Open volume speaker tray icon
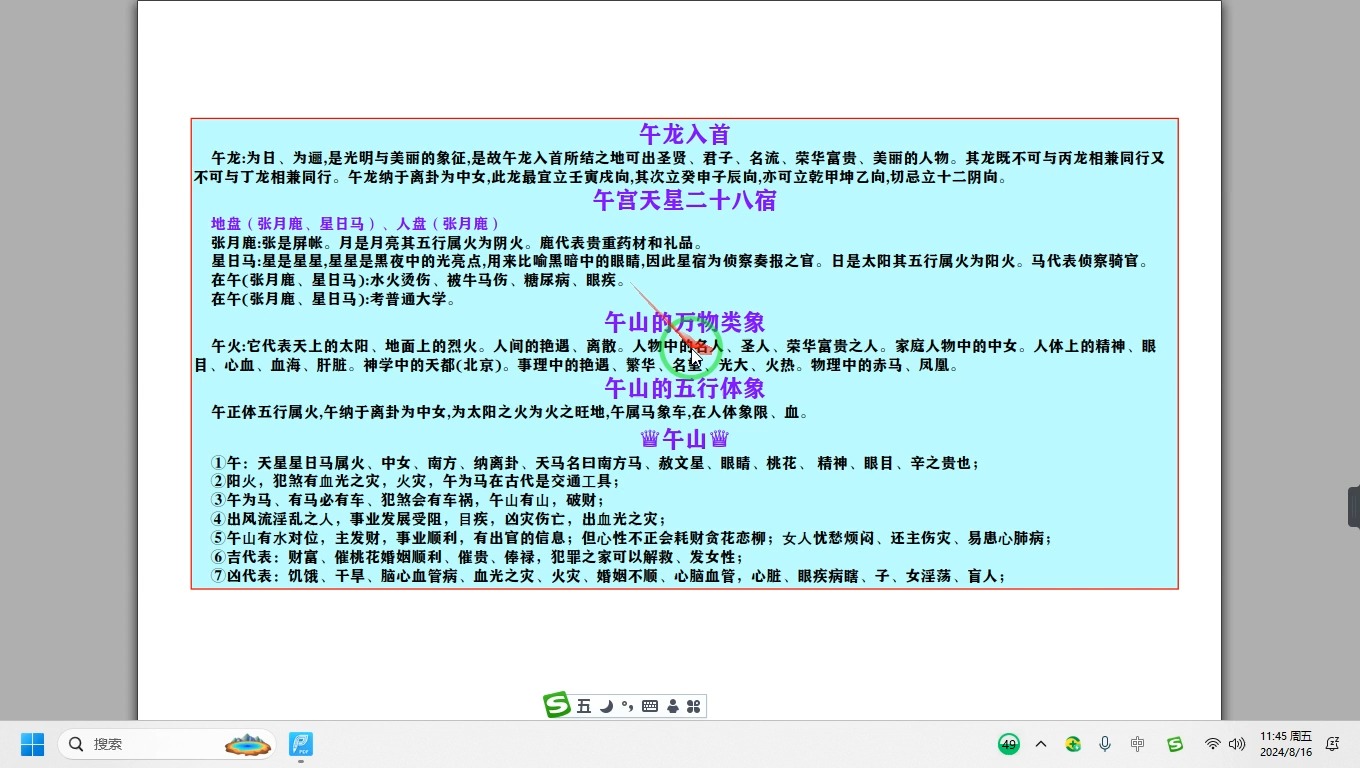The height and width of the screenshot is (768, 1360). [x=1237, y=744]
